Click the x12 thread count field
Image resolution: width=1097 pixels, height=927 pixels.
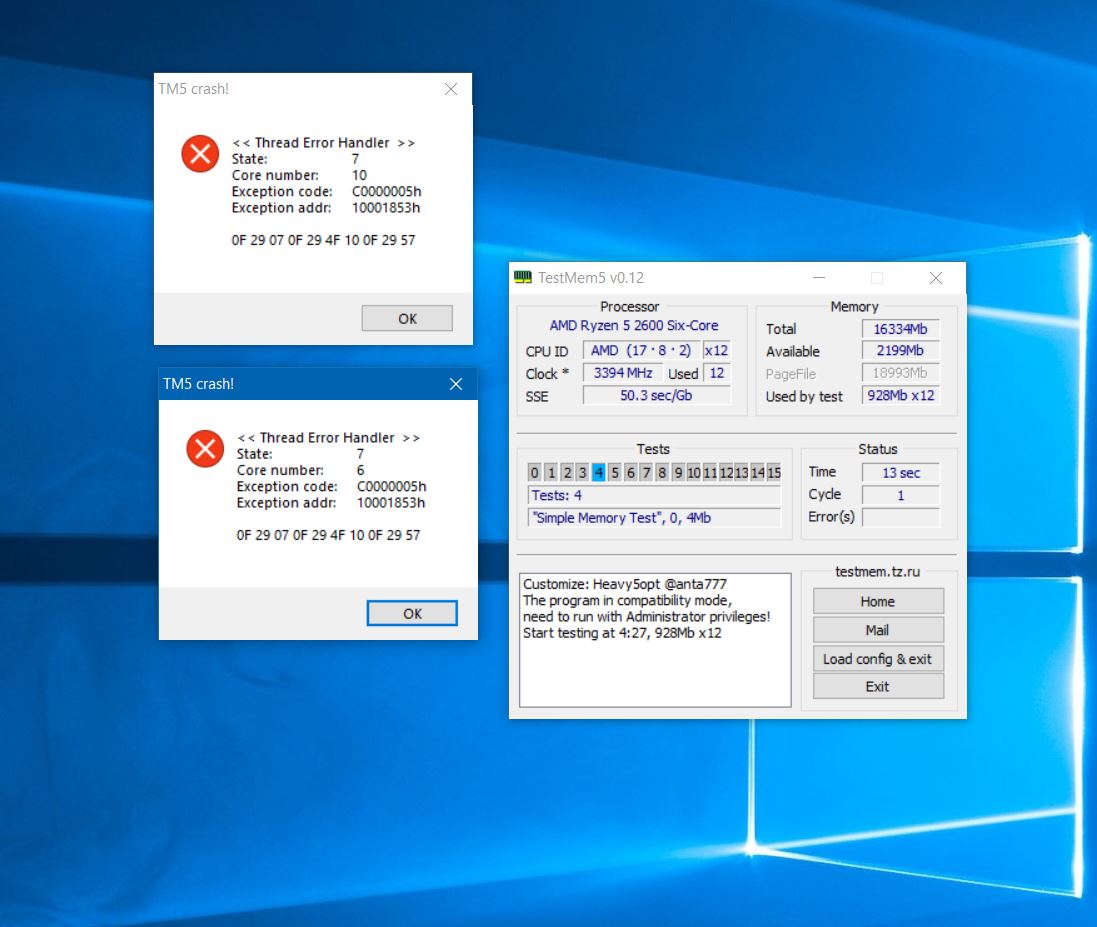coord(716,351)
